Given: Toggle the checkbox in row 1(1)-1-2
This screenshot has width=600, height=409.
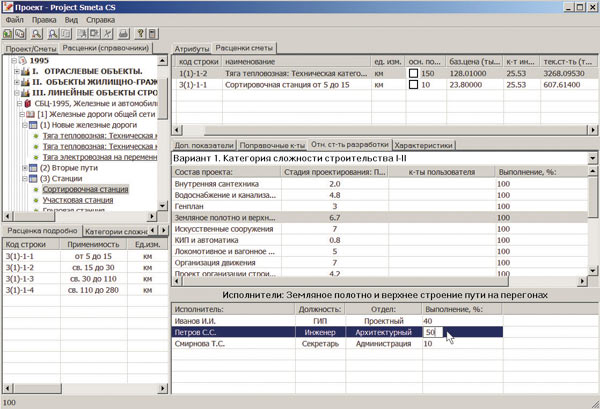Looking at the screenshot, I should pos(413,73).
